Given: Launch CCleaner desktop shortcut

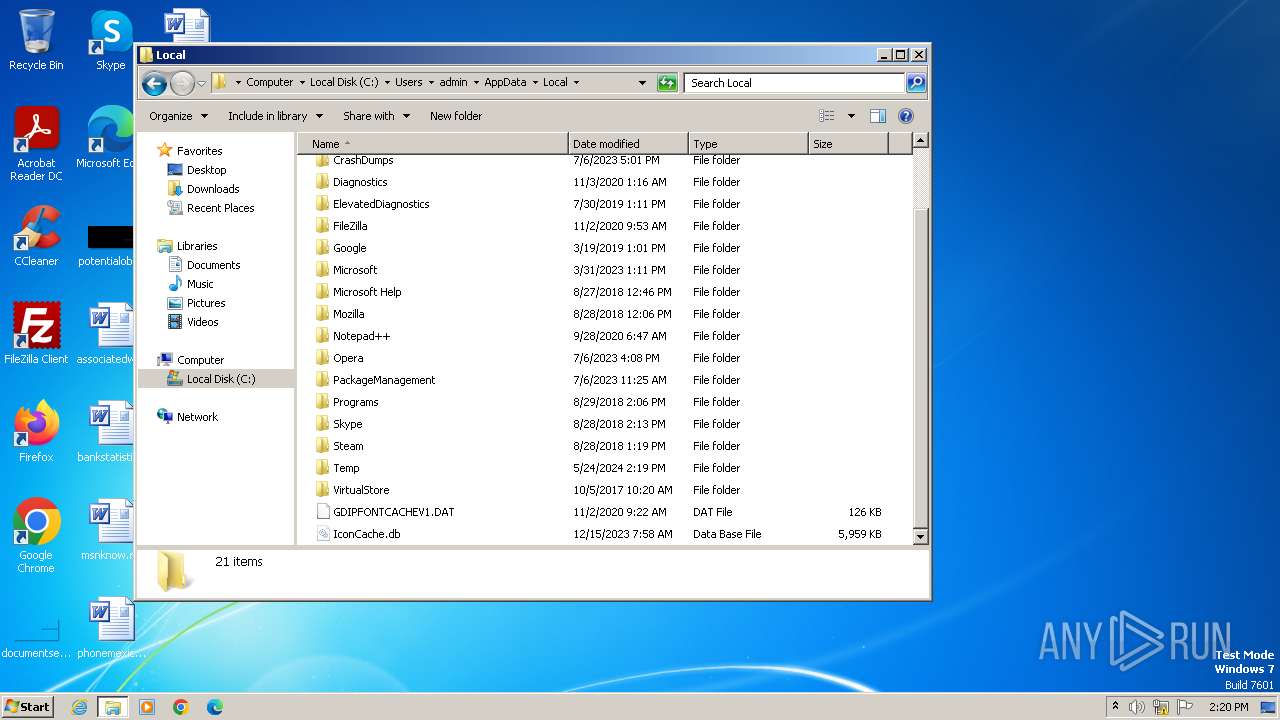Looking at the screenshot, I should pyautogui.click(x=36, y=237).
